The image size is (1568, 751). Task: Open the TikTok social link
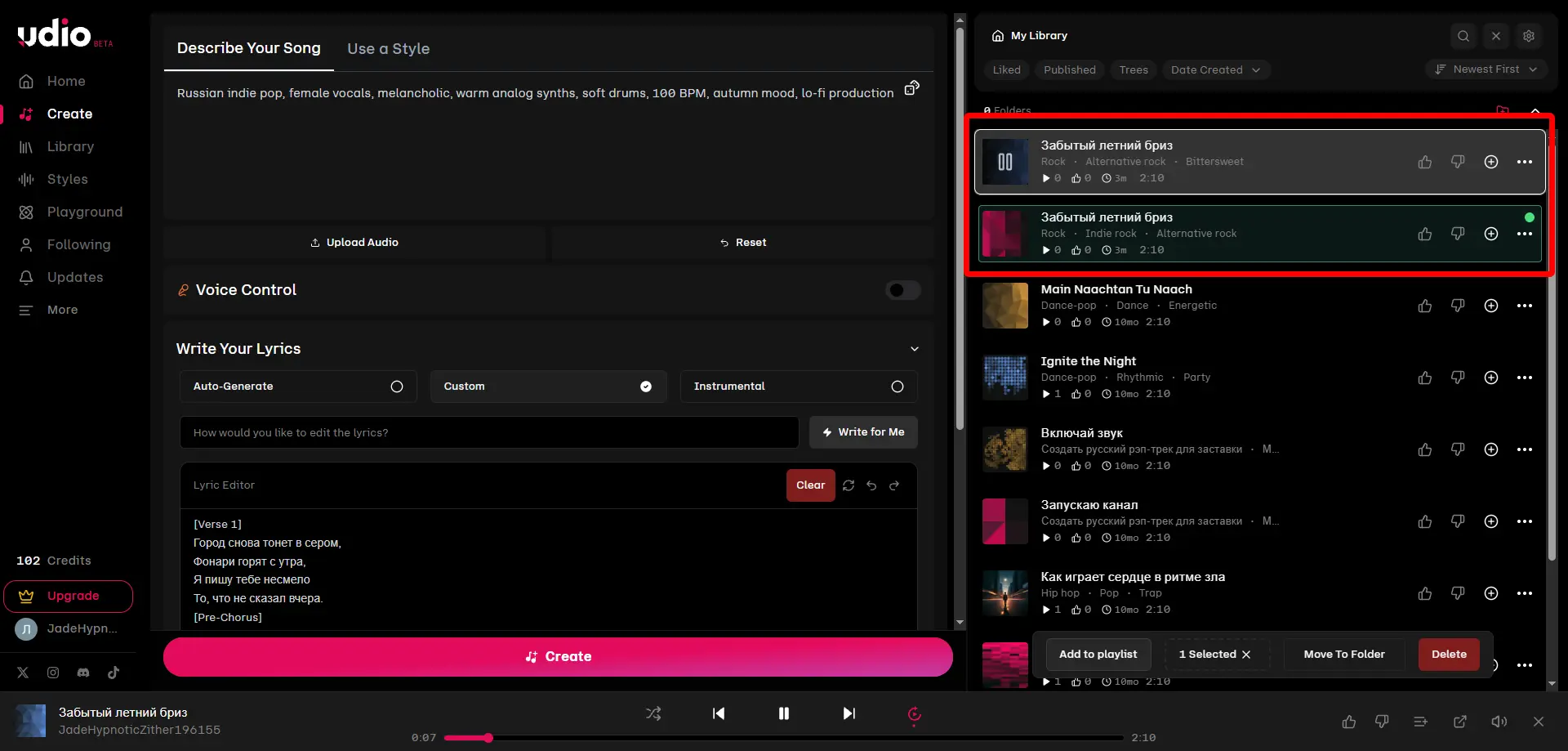pos(114,673)
